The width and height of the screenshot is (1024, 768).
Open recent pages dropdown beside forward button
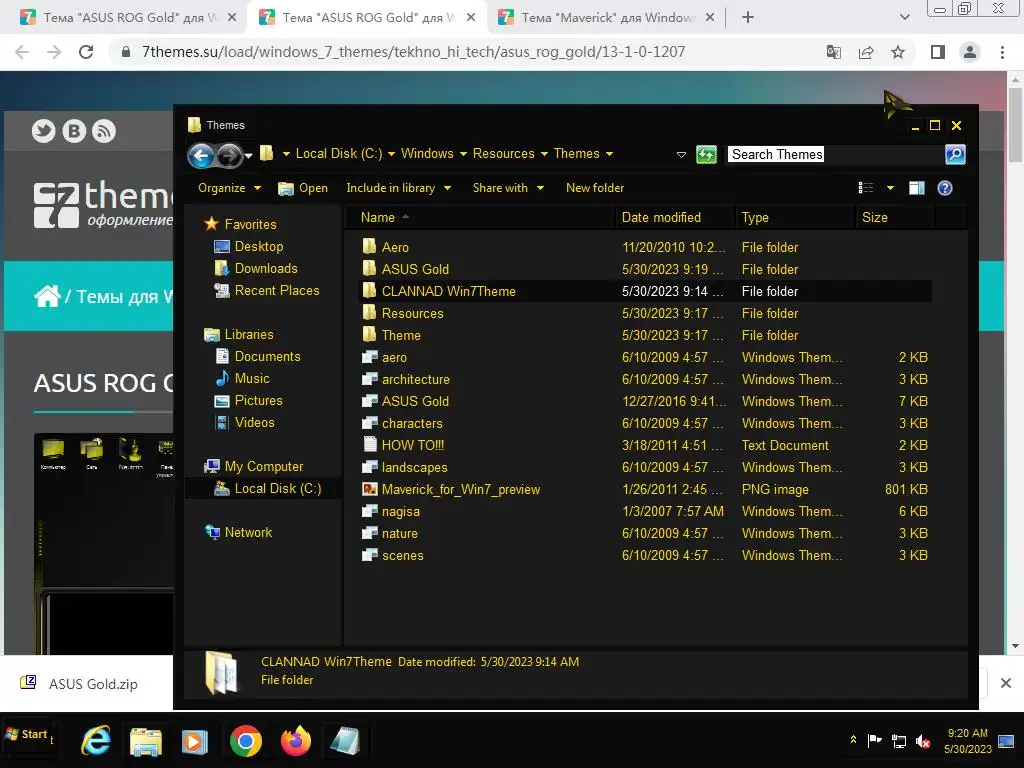[249, 156]
